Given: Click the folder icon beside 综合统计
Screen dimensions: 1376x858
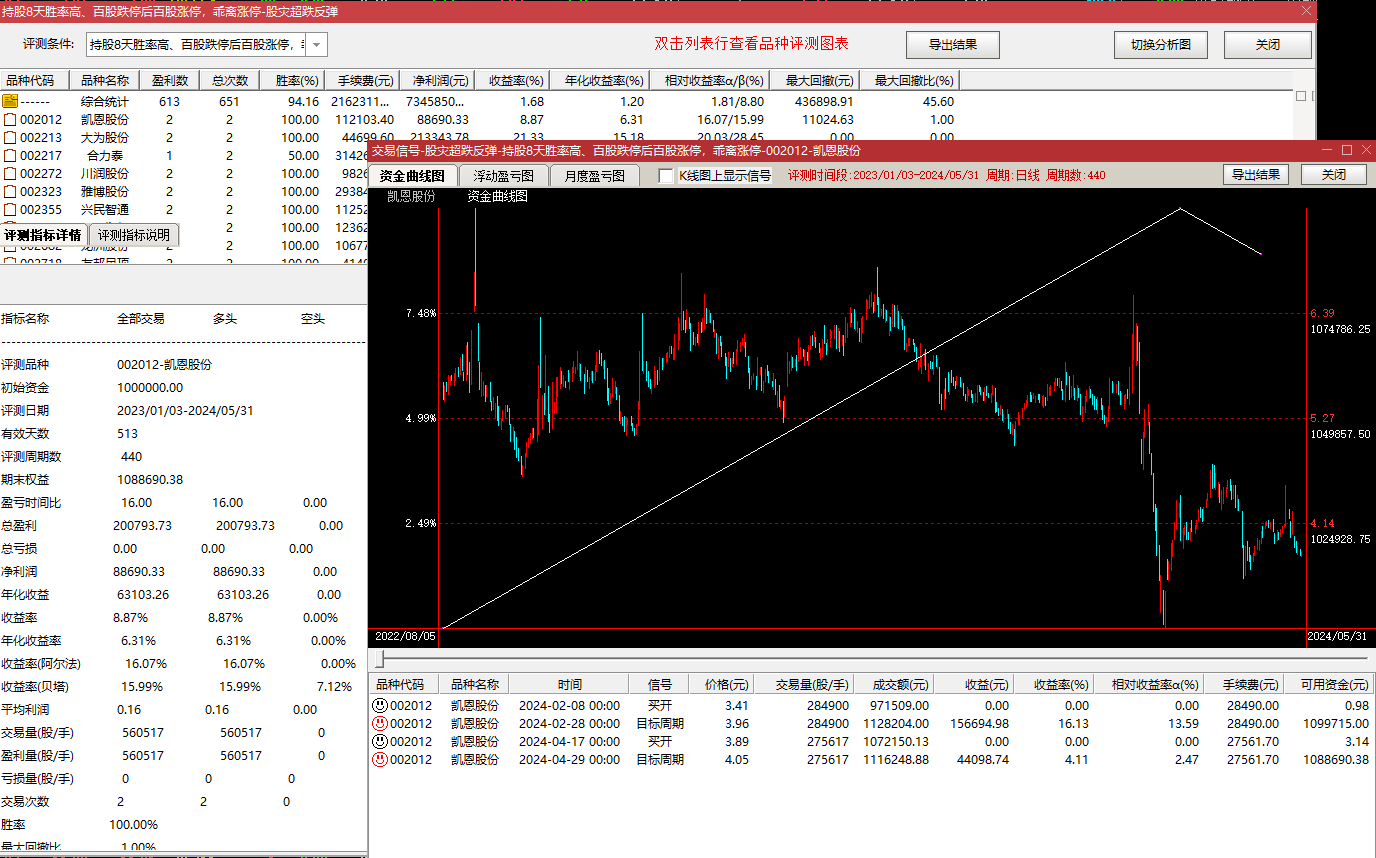Looking at the screenshot, I should [x=10, y=101].
